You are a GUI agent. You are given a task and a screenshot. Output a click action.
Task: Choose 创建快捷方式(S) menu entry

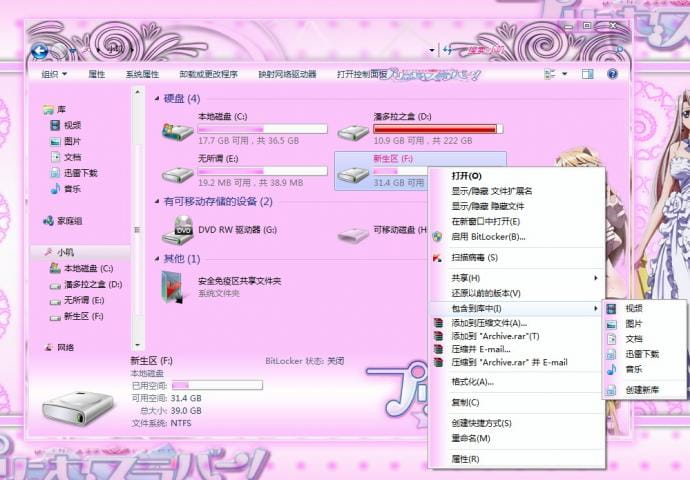click(517, 423)
